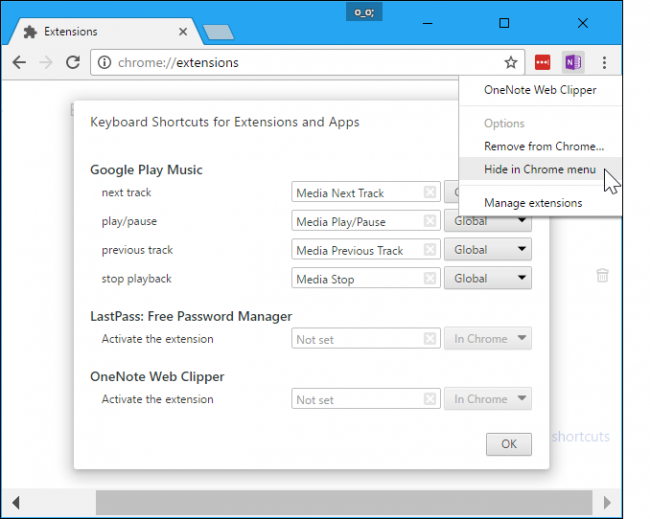Go back using the back arrow
The height and width of the screenshot is (519, 650).
19,63
